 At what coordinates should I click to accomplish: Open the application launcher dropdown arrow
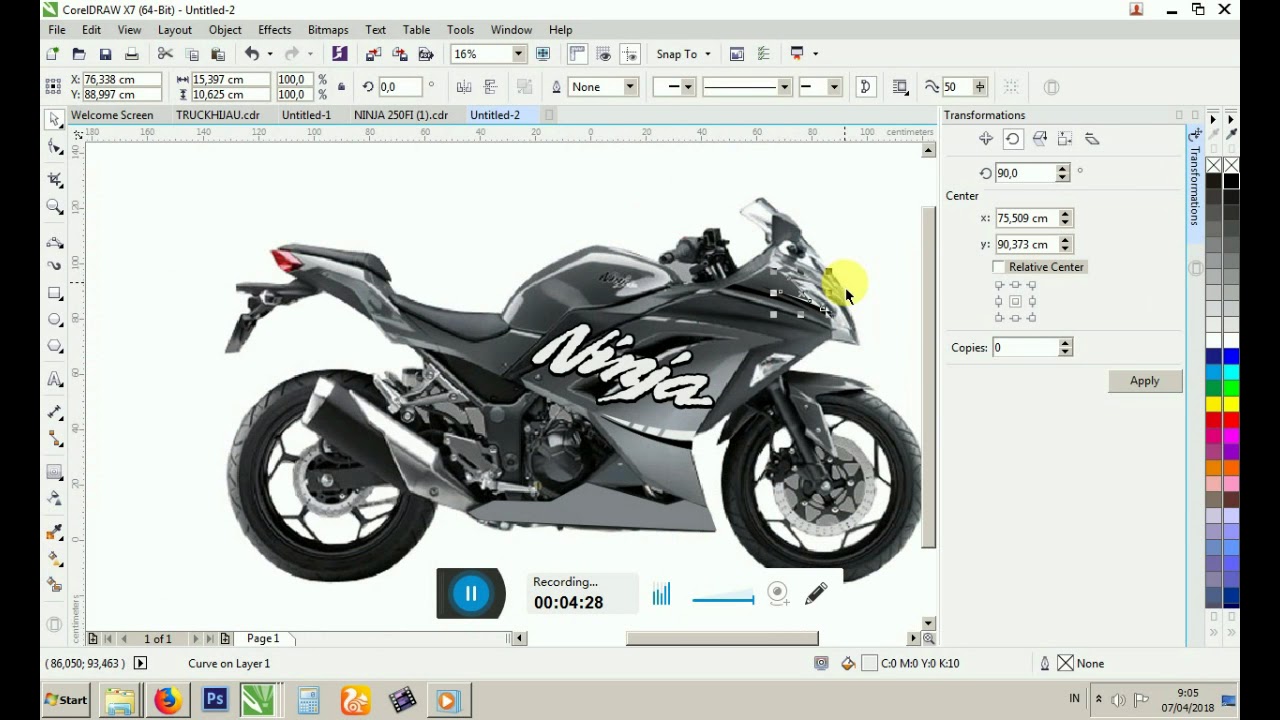[815, 54]
